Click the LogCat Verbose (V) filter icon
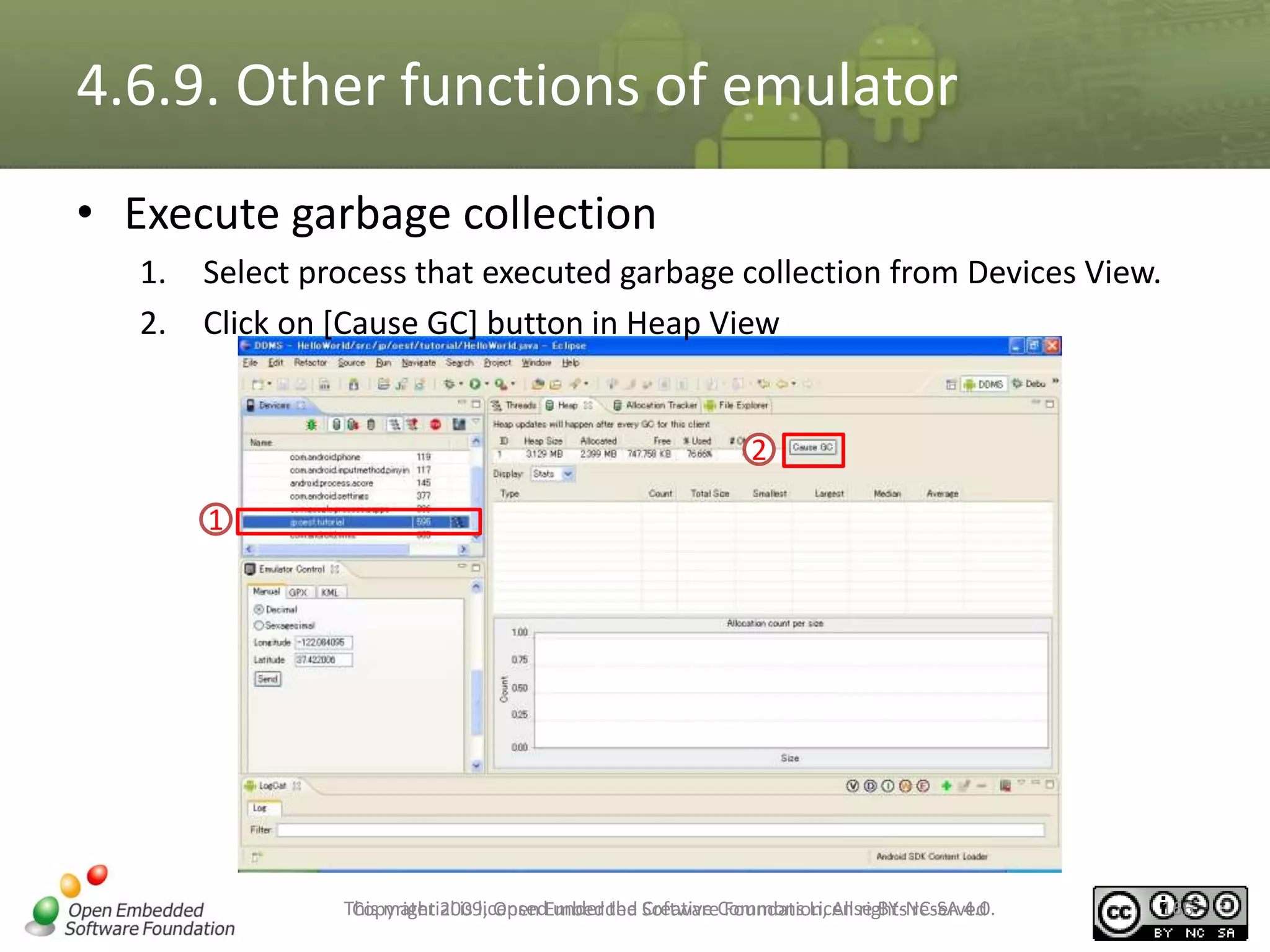 tap(853, 786)
